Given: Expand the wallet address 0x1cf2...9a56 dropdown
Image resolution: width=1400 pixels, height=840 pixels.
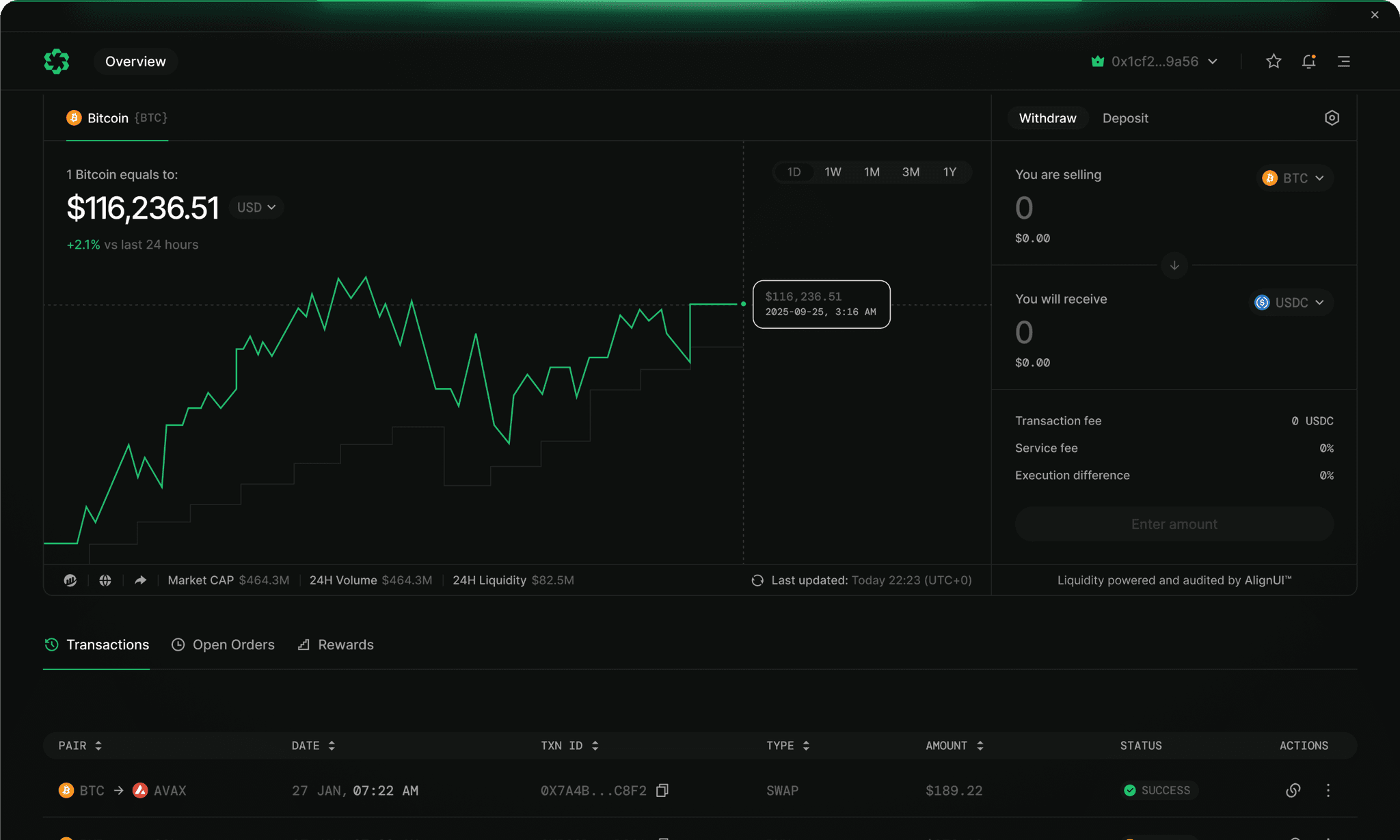Looking at the screenshot, I should coord(1155,61).
